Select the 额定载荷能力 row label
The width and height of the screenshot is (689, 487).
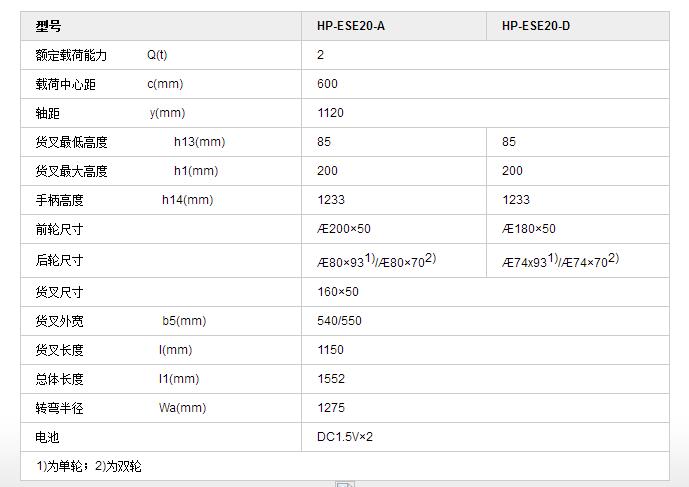(x=71, y=55)
